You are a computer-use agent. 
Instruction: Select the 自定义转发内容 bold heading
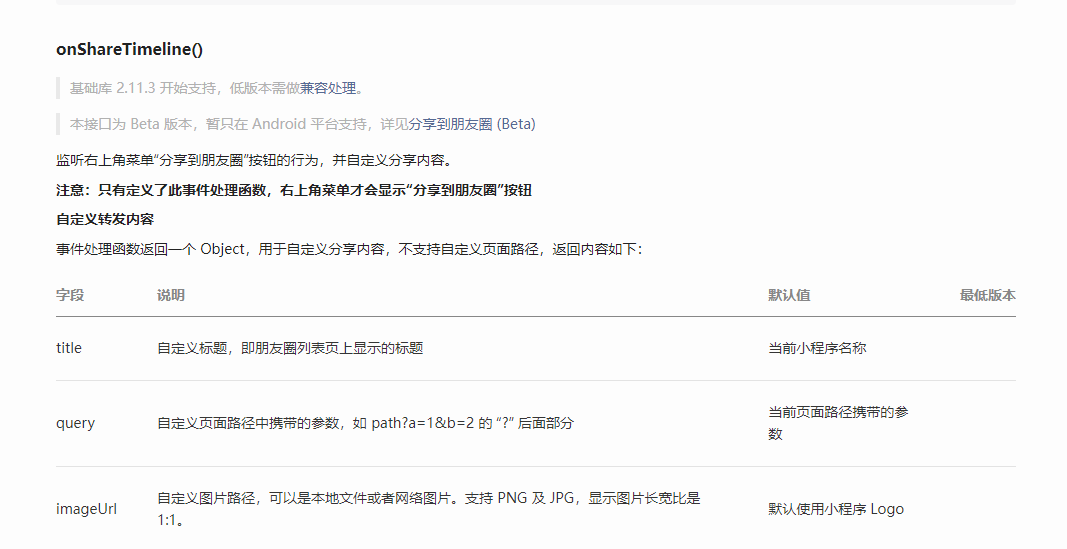click(x=105, y=219)
